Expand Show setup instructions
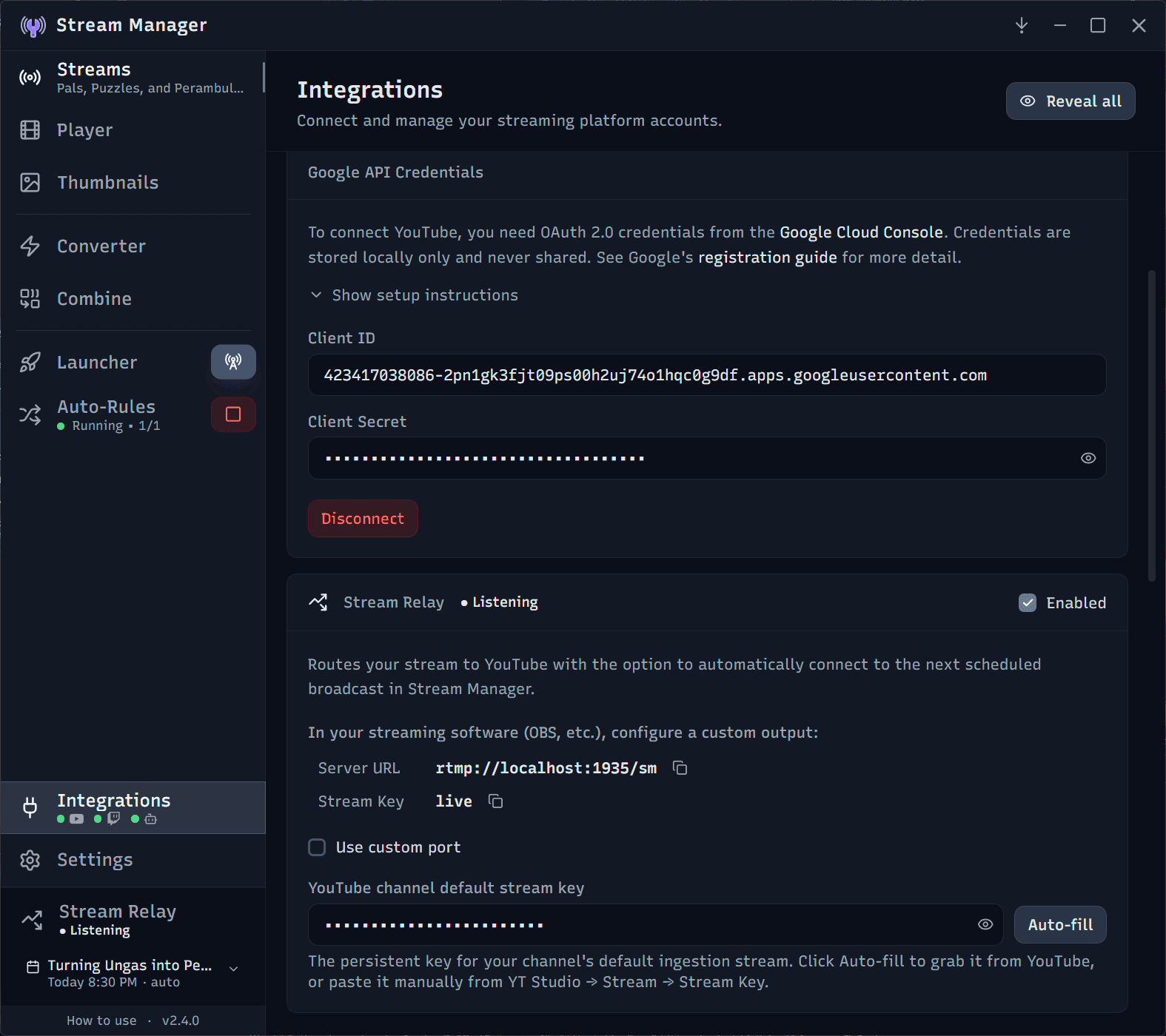This screenshot has width=1166, height=1036. 414,295
